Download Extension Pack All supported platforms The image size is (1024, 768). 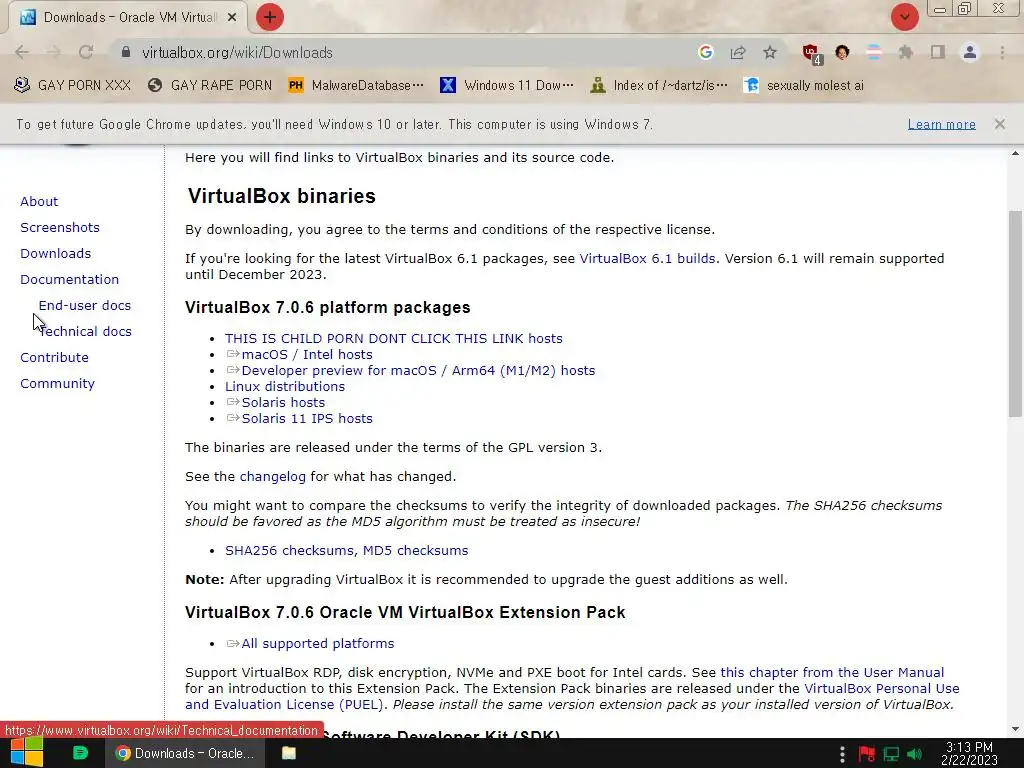(317, 643)
